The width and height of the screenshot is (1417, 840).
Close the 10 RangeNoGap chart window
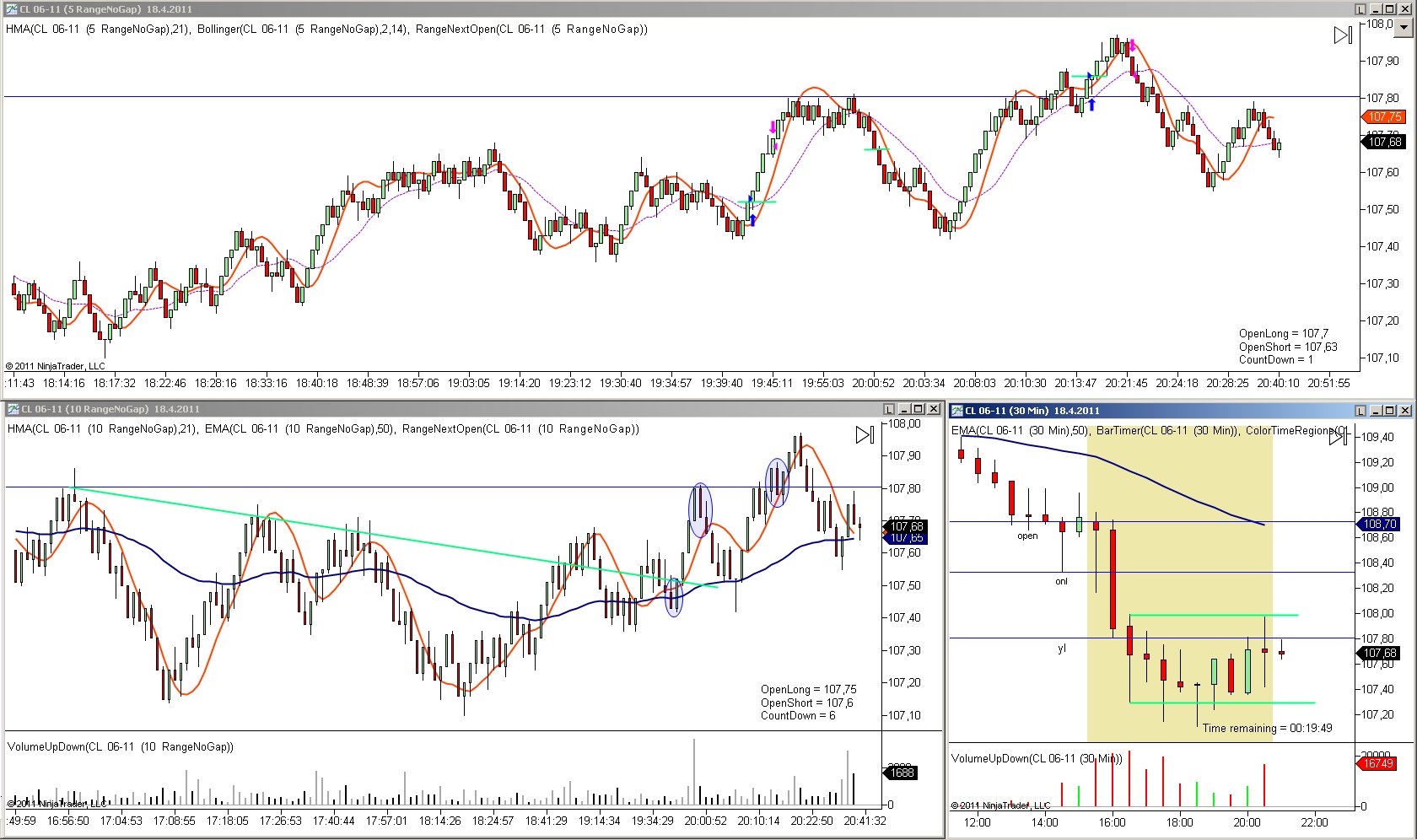[x=934, y=409]
